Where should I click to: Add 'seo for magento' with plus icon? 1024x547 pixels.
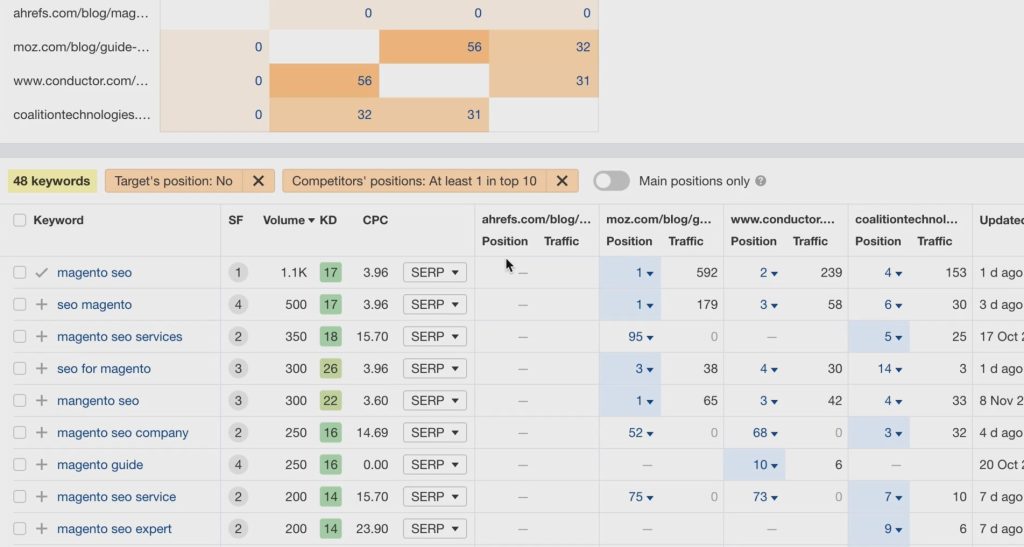(x=41, y=368)
